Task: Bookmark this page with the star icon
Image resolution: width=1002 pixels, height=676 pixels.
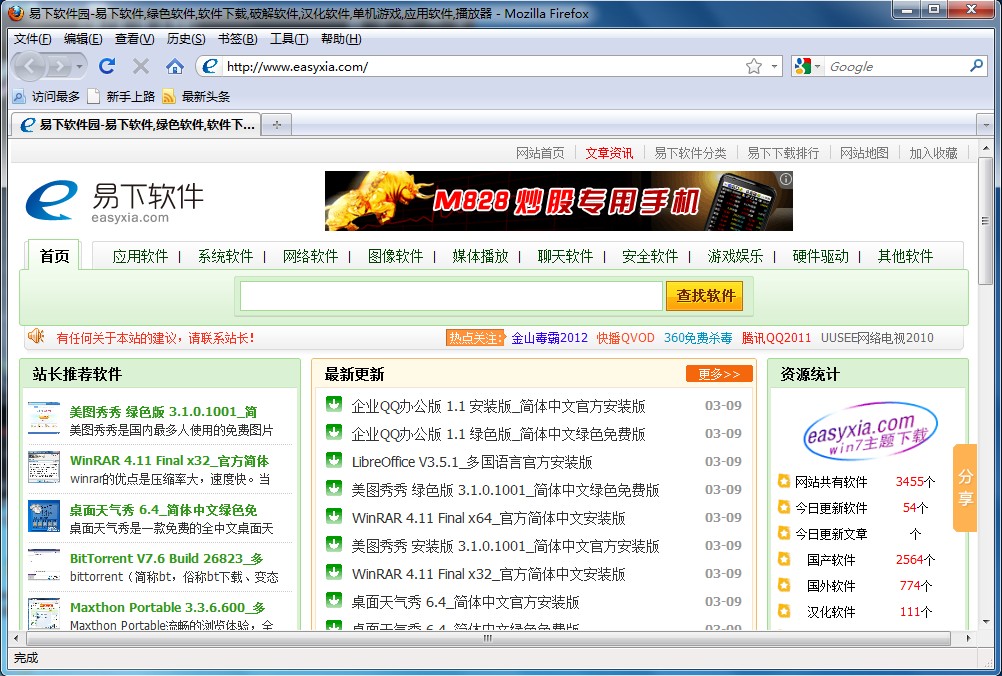Action: (x=753, y=67)
